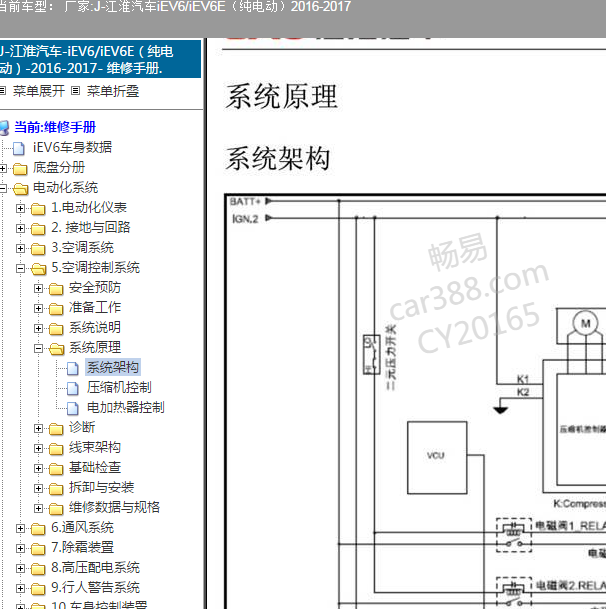Screen dimensions: 606x609
Task: Click the folder icon for 6.通风系统
Action: tap(38, 529)
